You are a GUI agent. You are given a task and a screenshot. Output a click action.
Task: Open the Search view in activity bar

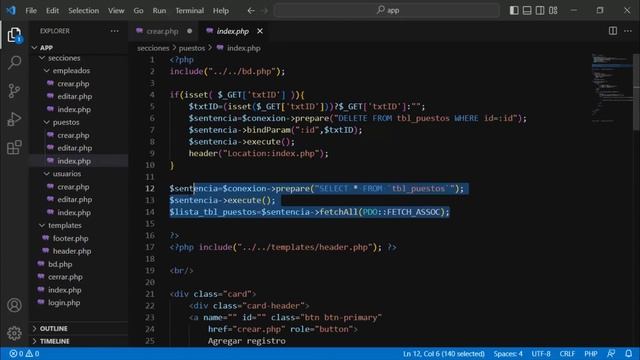click(14, 62)
